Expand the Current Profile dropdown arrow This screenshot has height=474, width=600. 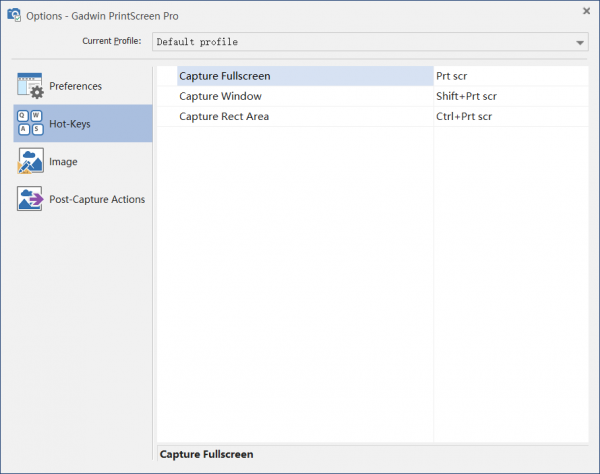click(580, 42)
